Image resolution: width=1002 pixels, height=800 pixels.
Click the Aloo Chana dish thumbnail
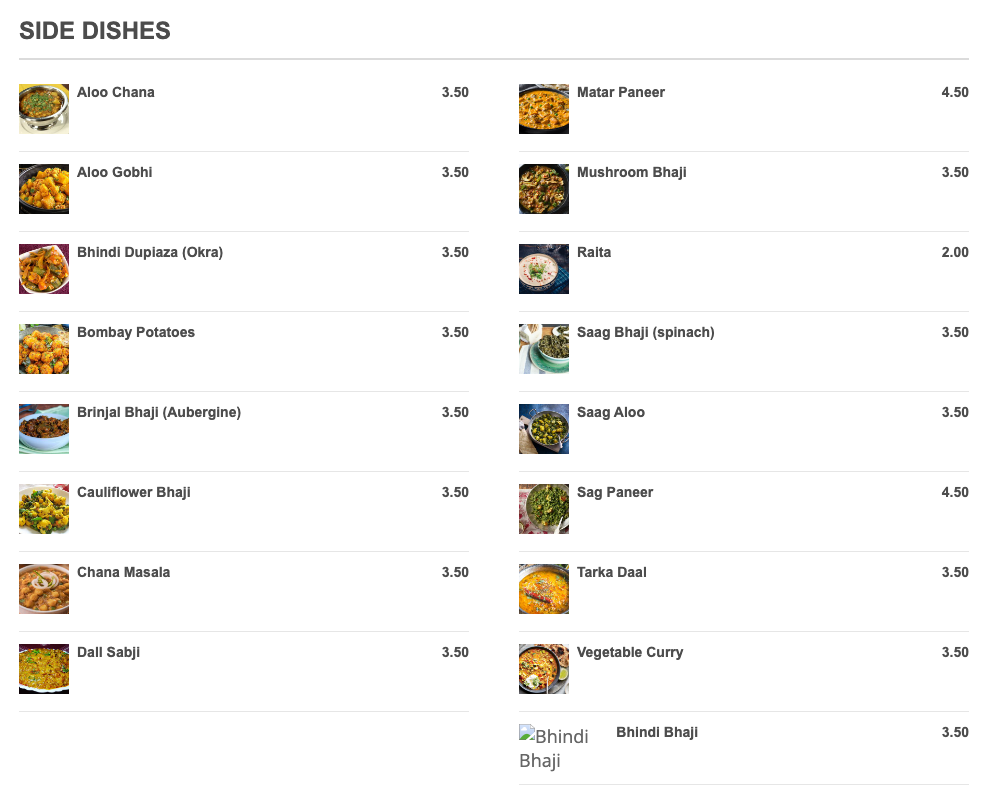(x=44, y=109)
